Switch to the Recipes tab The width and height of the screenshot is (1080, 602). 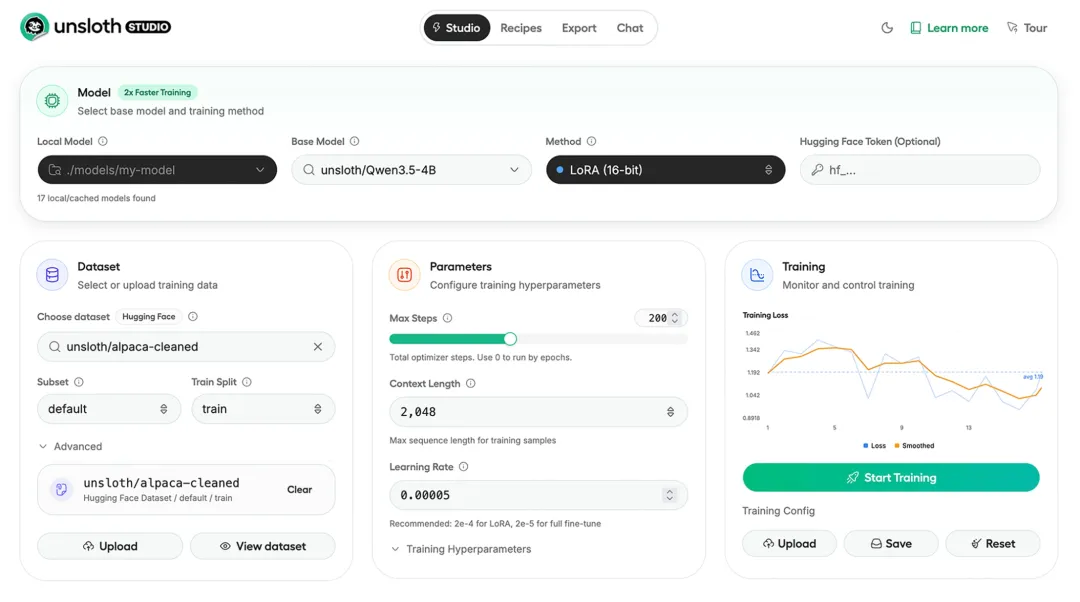coord(521,28)
